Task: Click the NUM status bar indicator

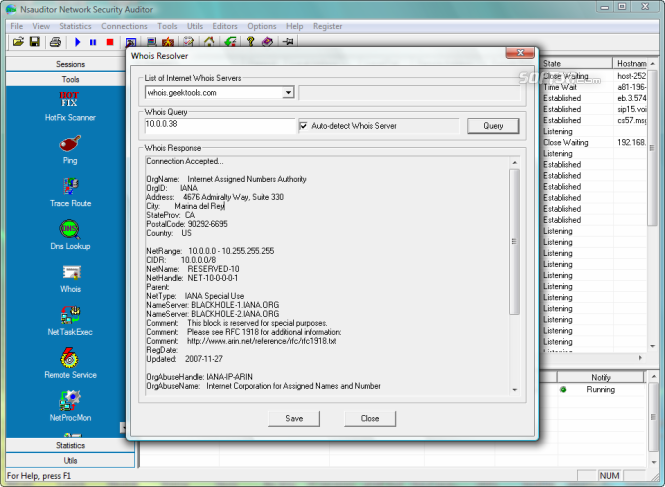Action: pos(609,476)
